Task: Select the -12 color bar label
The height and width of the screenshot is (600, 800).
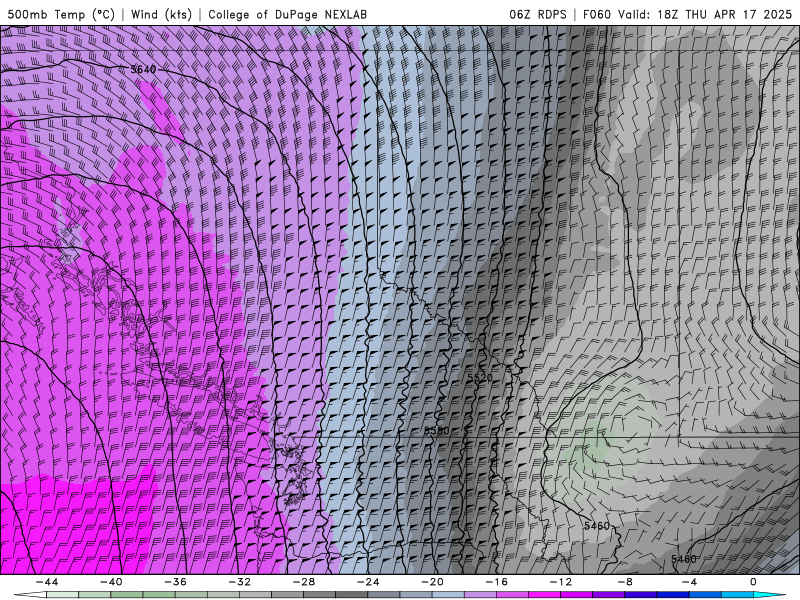Action: tap(561, 582)
